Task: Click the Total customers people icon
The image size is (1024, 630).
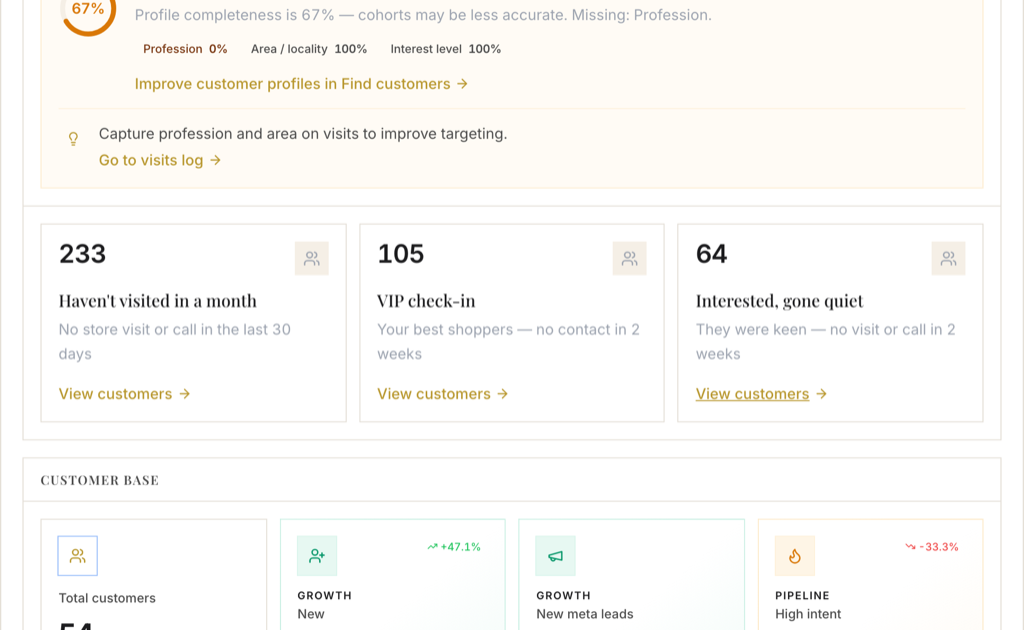Action: click(x=78, y=556)
